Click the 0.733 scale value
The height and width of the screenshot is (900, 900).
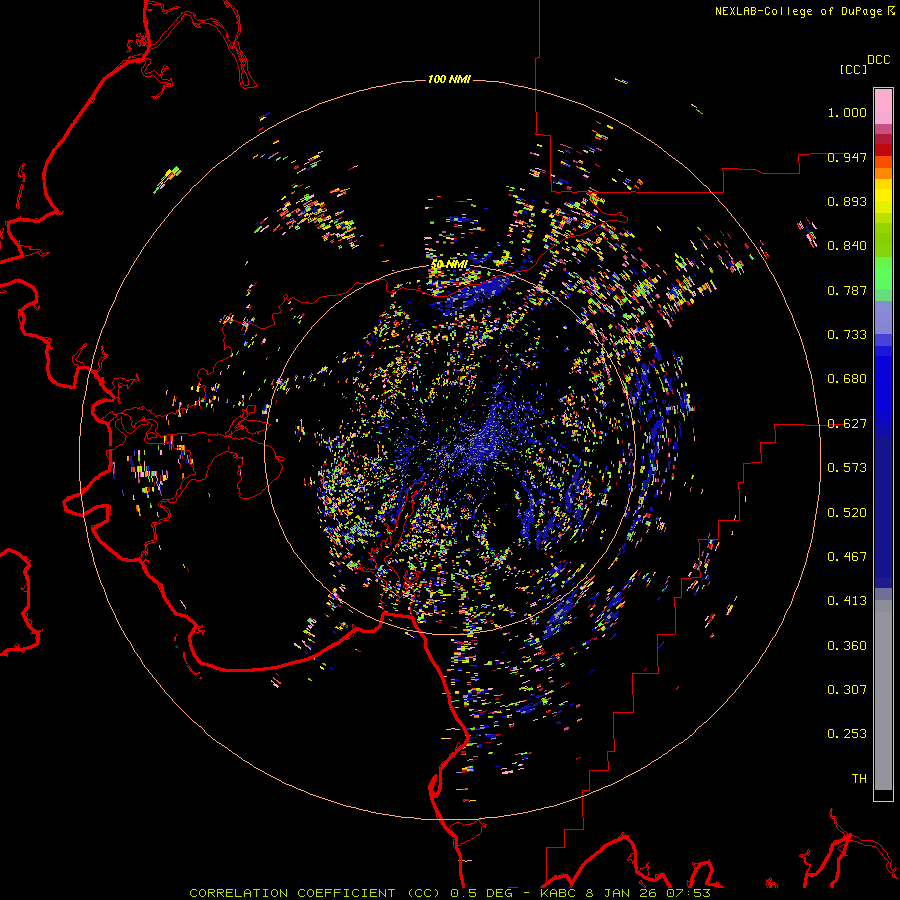point(847,335)
